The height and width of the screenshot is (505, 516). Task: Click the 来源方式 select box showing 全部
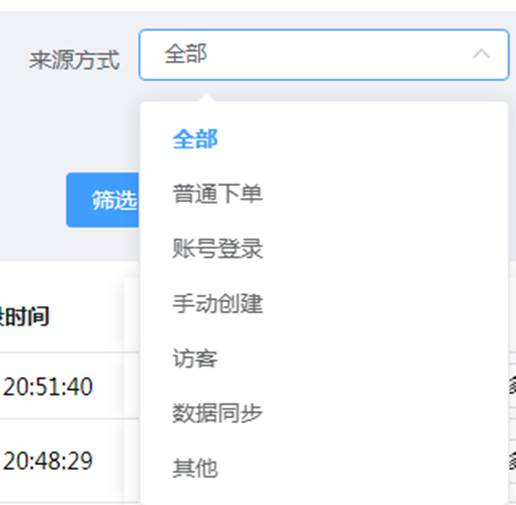pos(324,55)
